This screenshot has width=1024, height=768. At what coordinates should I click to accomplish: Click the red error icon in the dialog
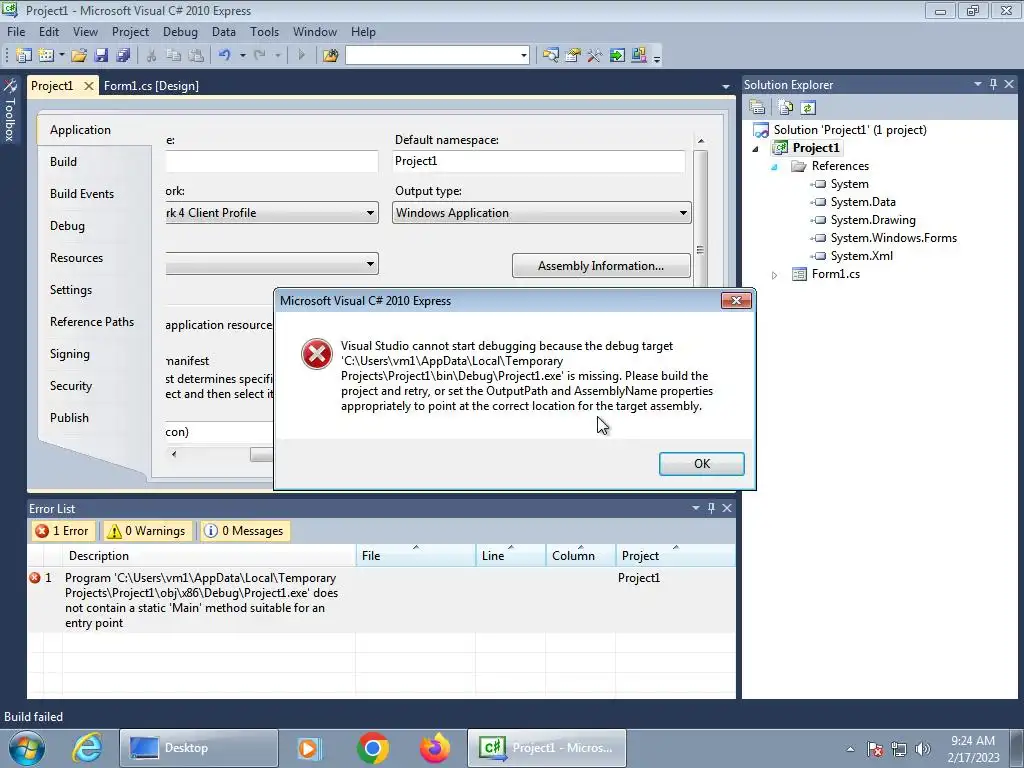point(317,354)
